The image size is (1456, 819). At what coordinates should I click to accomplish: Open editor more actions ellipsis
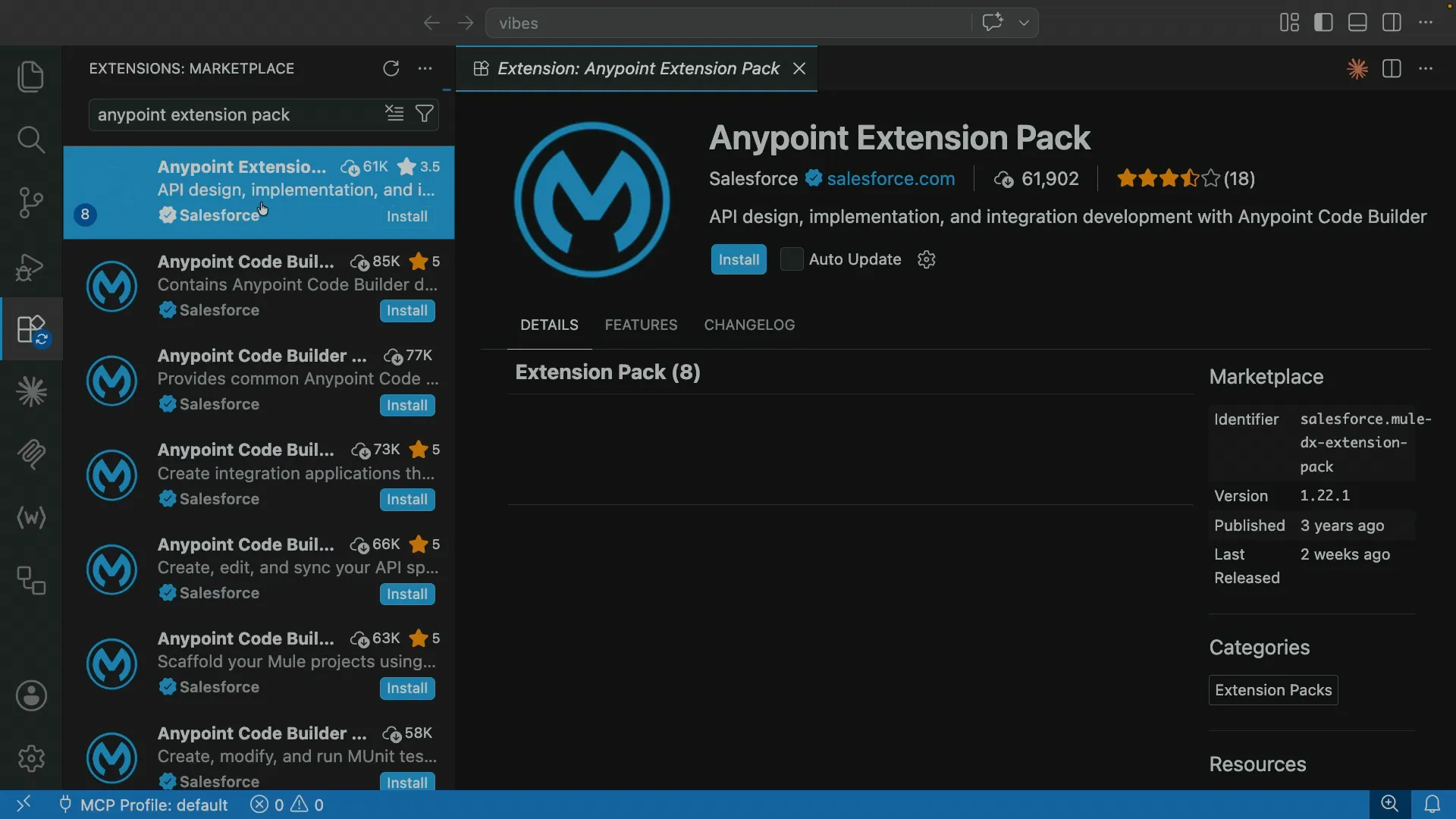pos(1426,69)
